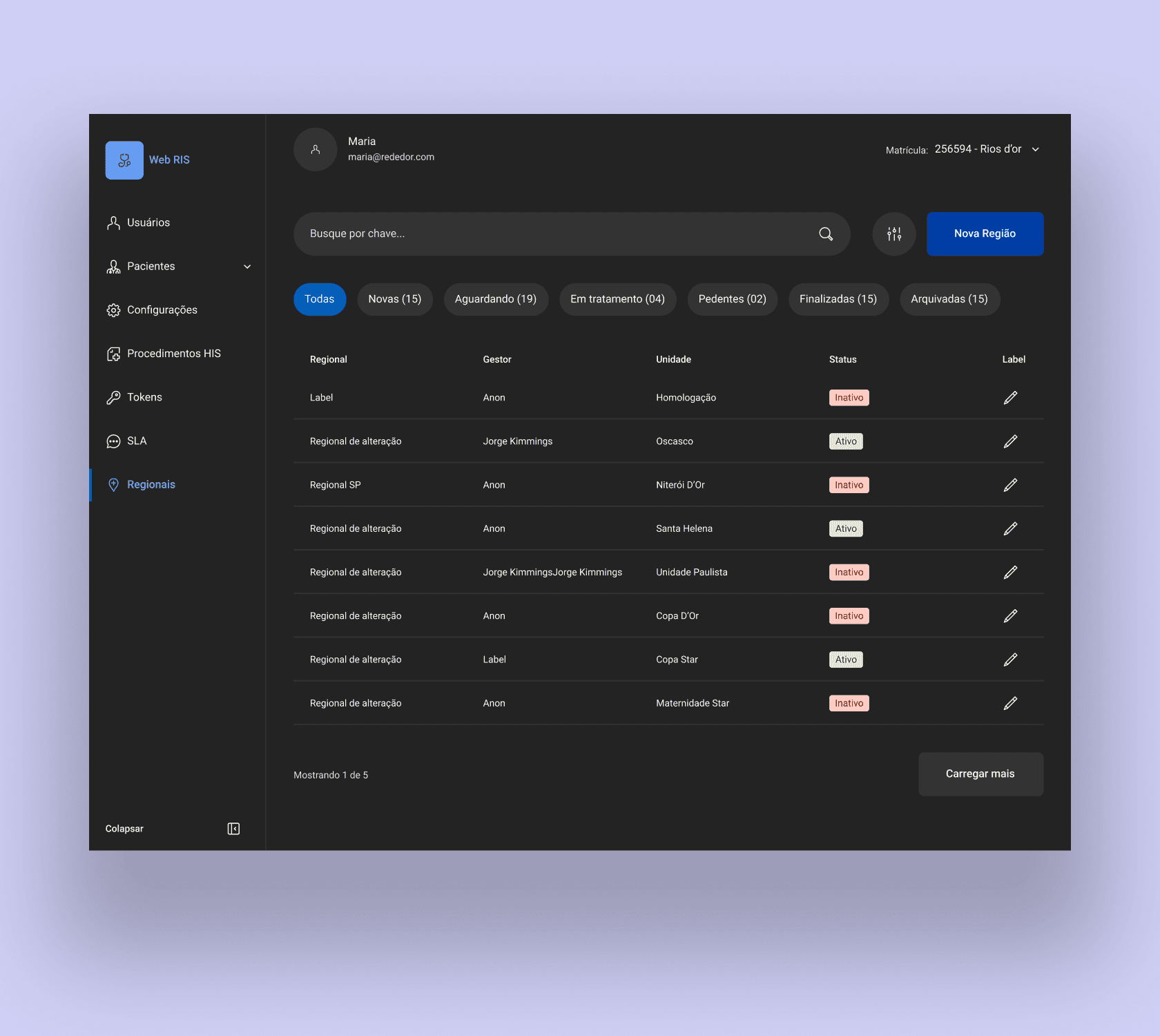The width and height of the screenshot is (1160, 1036).
Task: Edit the Copa D'Or row pencil icon
Action: click(1010, 615)
